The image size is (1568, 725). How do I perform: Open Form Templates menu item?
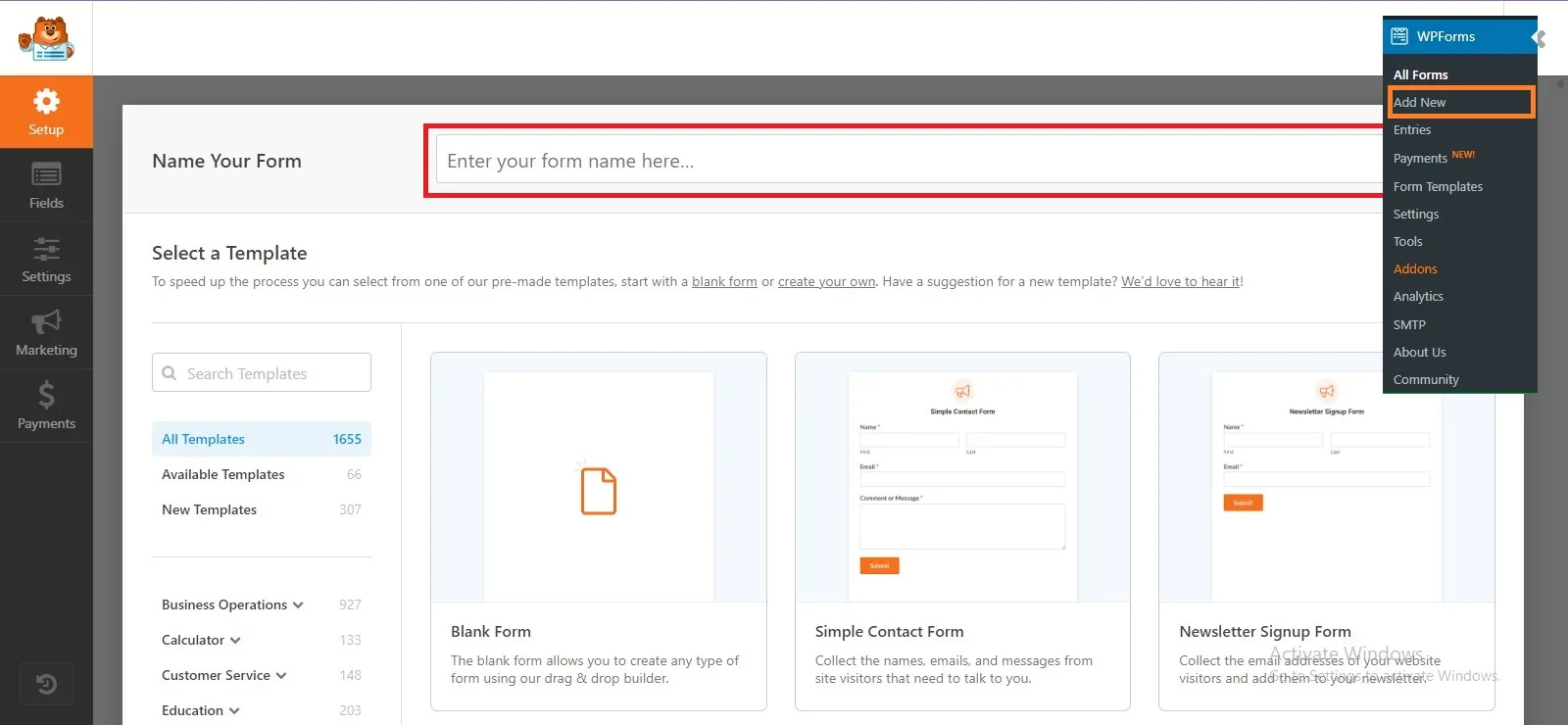[1438, 186]
